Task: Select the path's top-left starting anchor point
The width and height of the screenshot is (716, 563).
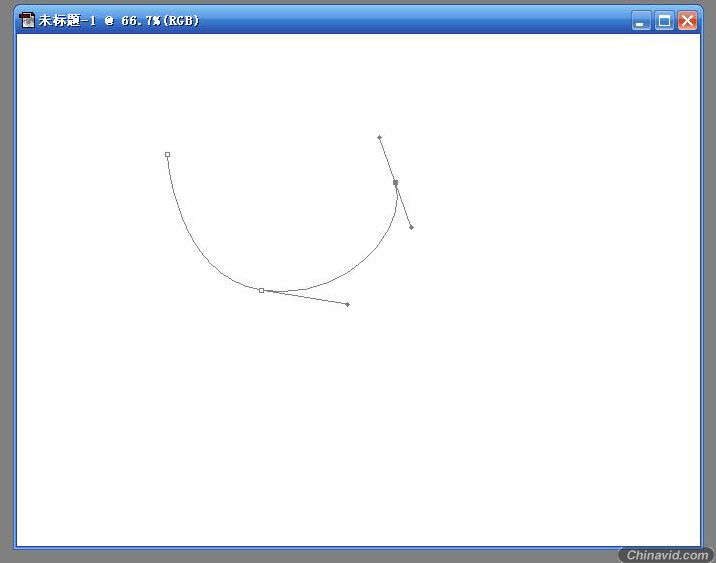Action: click(x=168, y=155)
